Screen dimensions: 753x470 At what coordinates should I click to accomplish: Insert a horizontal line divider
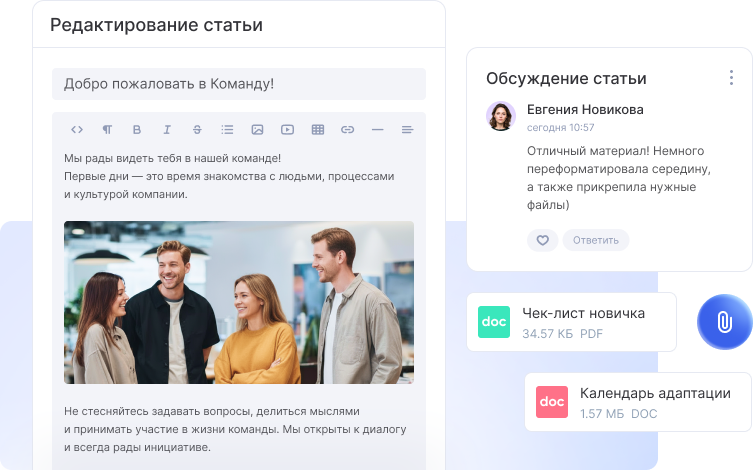(x=377, y=130)
